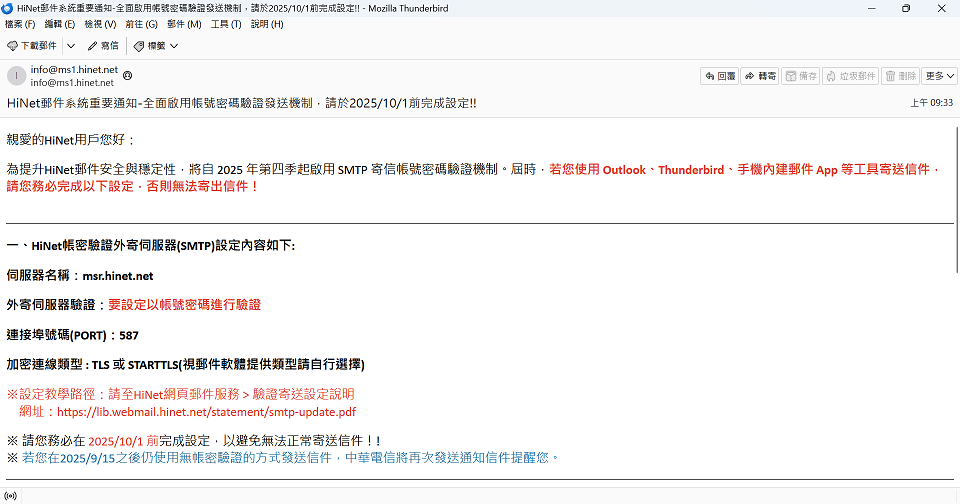Viewport: 960px width, 504px height.
Task: Open the 說明 (H) menu
Action: [267, 24]
